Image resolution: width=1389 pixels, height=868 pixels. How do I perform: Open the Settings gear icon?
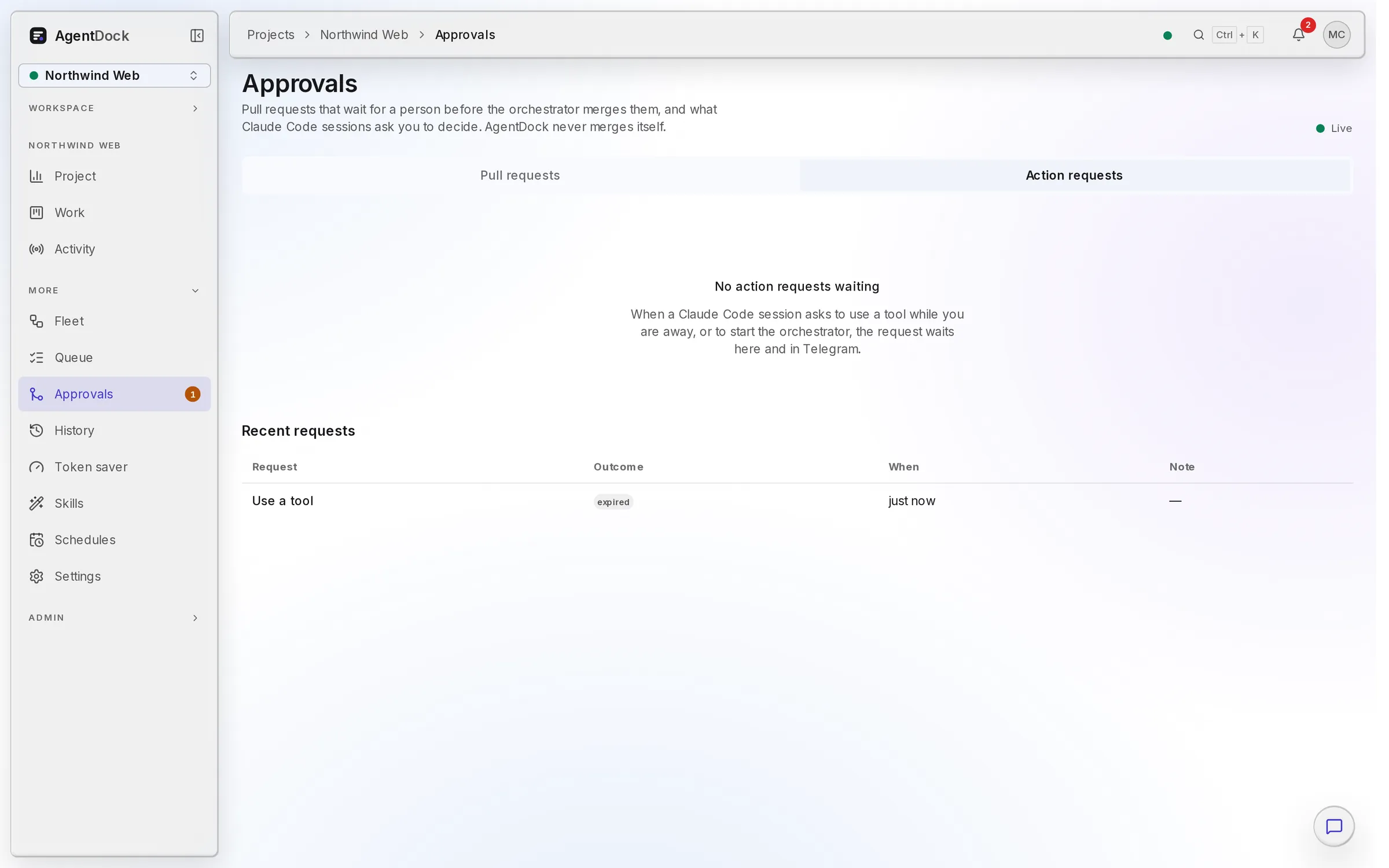(x=36, y=576)
